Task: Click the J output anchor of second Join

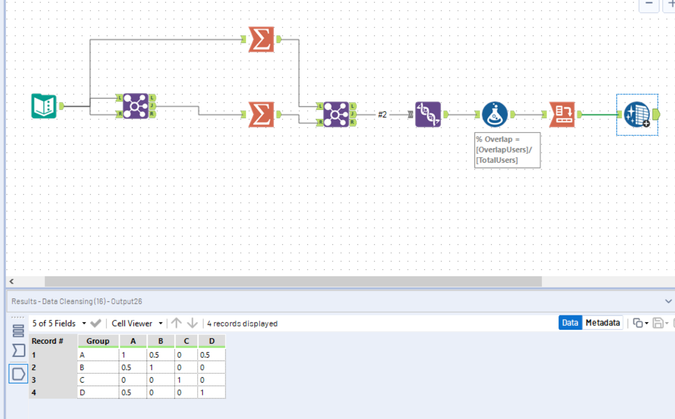Action: [x=353, y=114]
